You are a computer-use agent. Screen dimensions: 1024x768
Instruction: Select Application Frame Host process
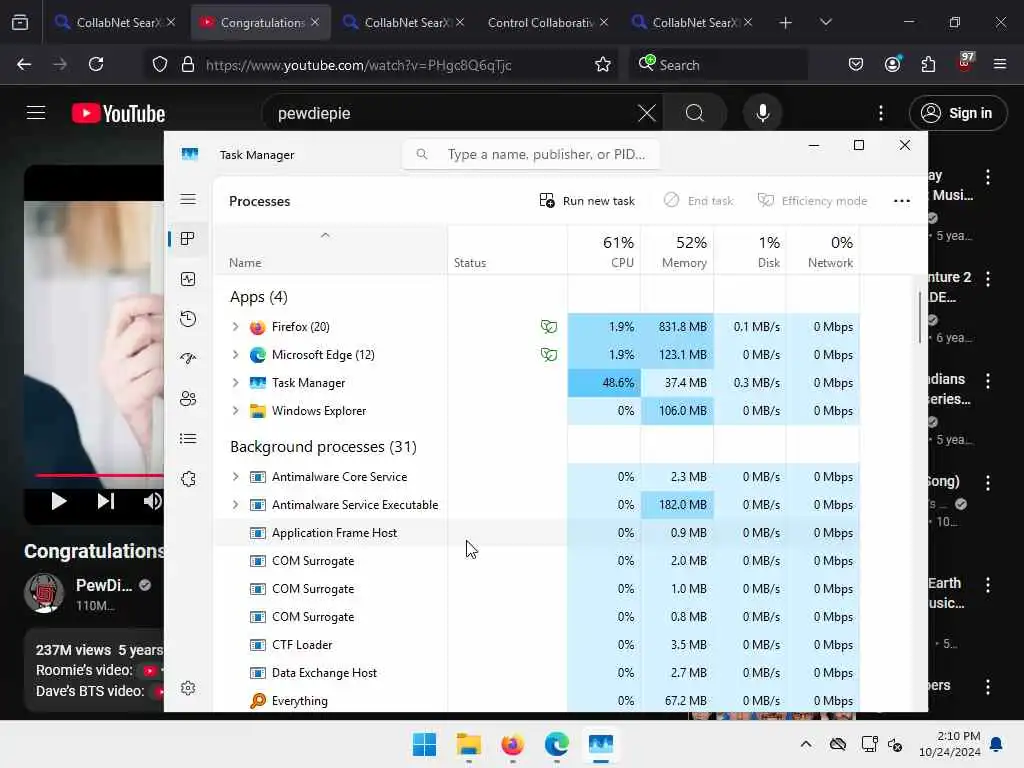coord(536,533)
